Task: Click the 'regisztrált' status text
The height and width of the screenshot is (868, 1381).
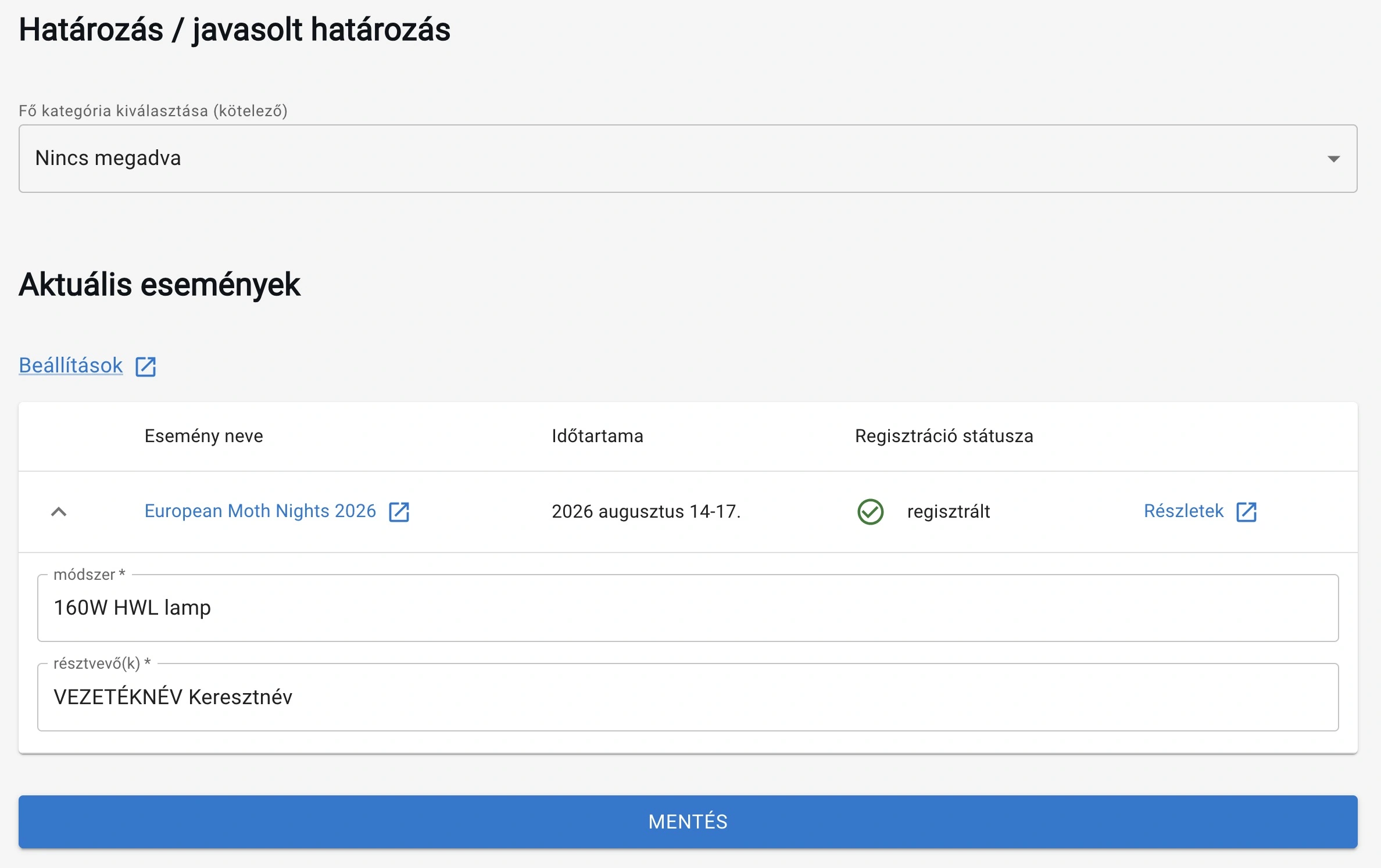Action: [x=949, y=511]
